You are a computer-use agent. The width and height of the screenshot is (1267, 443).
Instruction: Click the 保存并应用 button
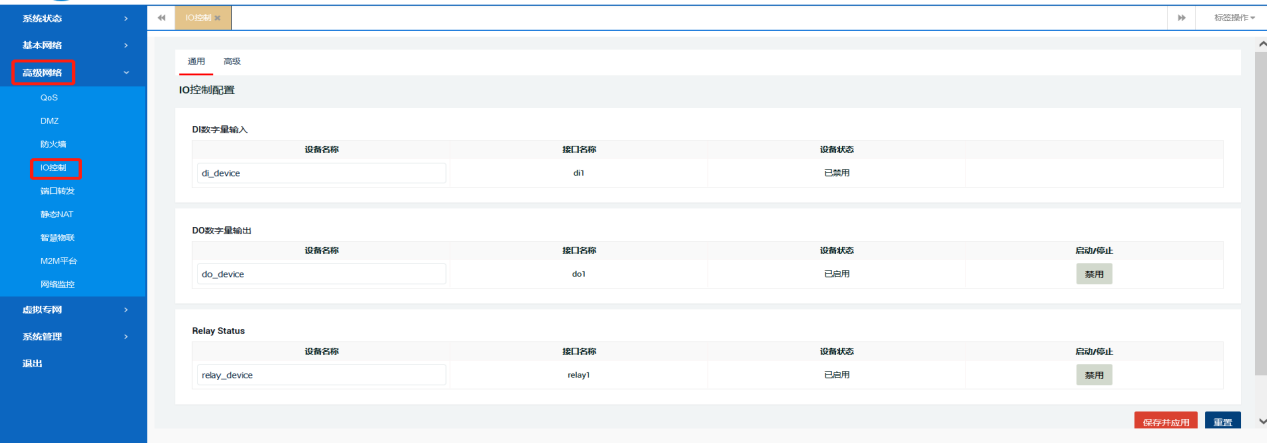click(1165, 422)
